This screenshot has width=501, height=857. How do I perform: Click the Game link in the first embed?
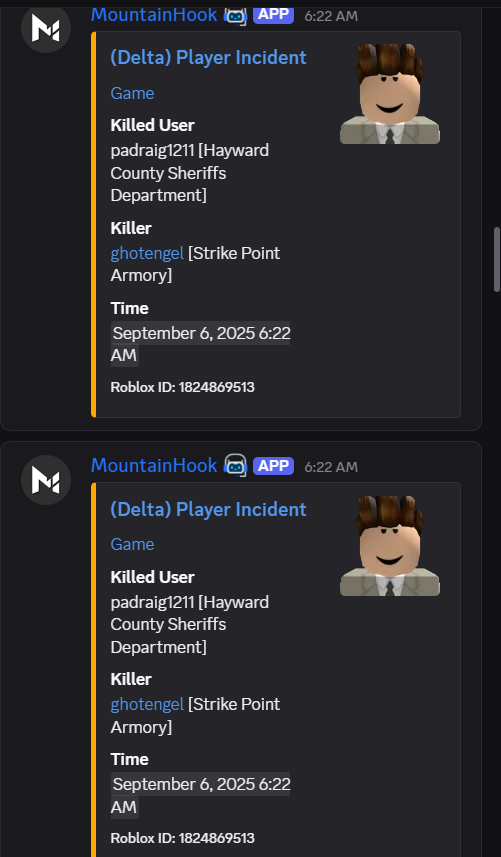132,93
